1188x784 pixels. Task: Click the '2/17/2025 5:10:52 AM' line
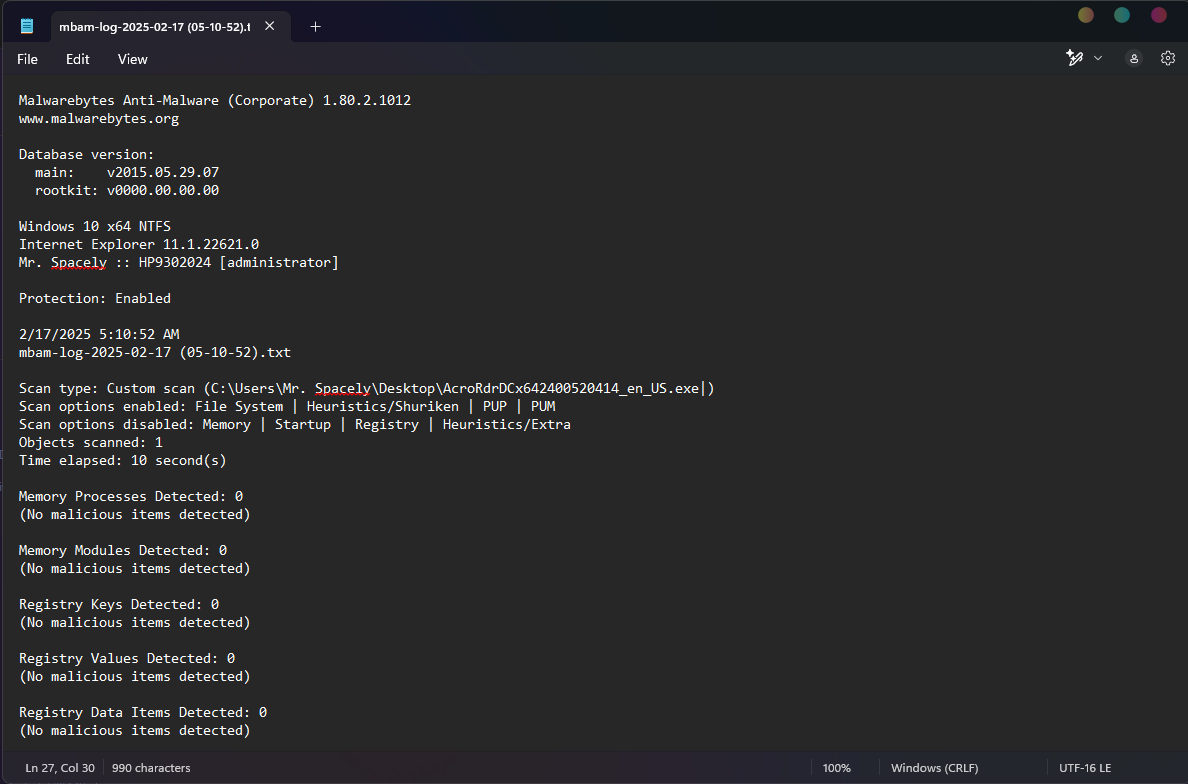98,334
